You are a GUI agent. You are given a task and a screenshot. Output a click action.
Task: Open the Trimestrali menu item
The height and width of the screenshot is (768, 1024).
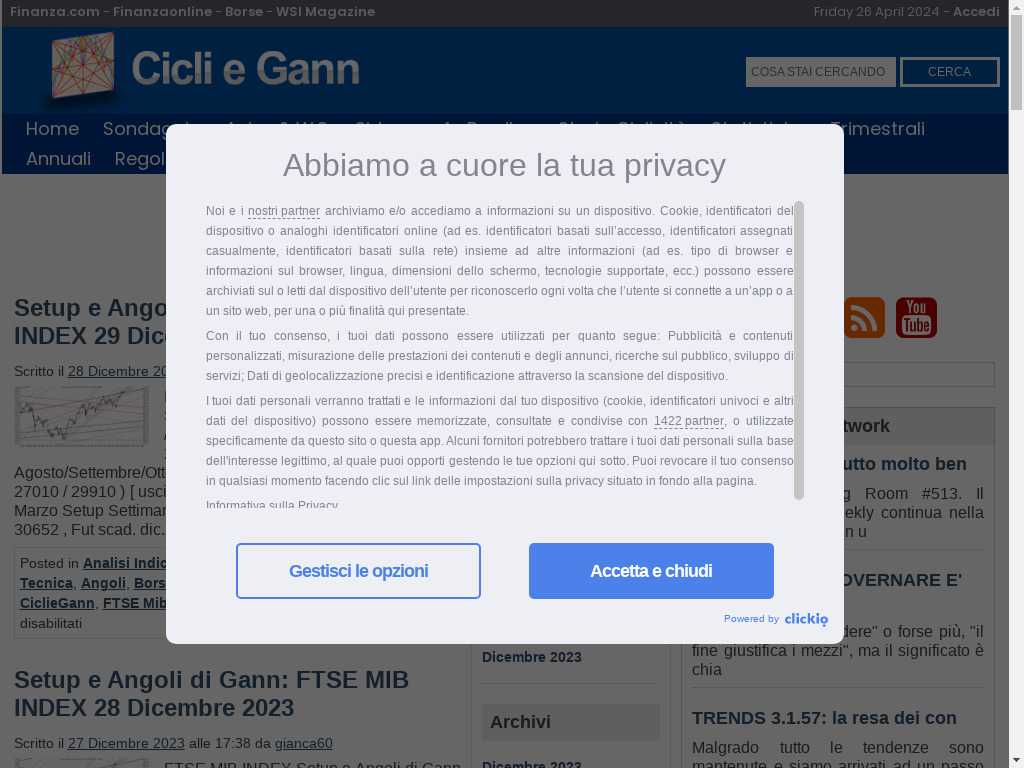(x=877, y=129)
